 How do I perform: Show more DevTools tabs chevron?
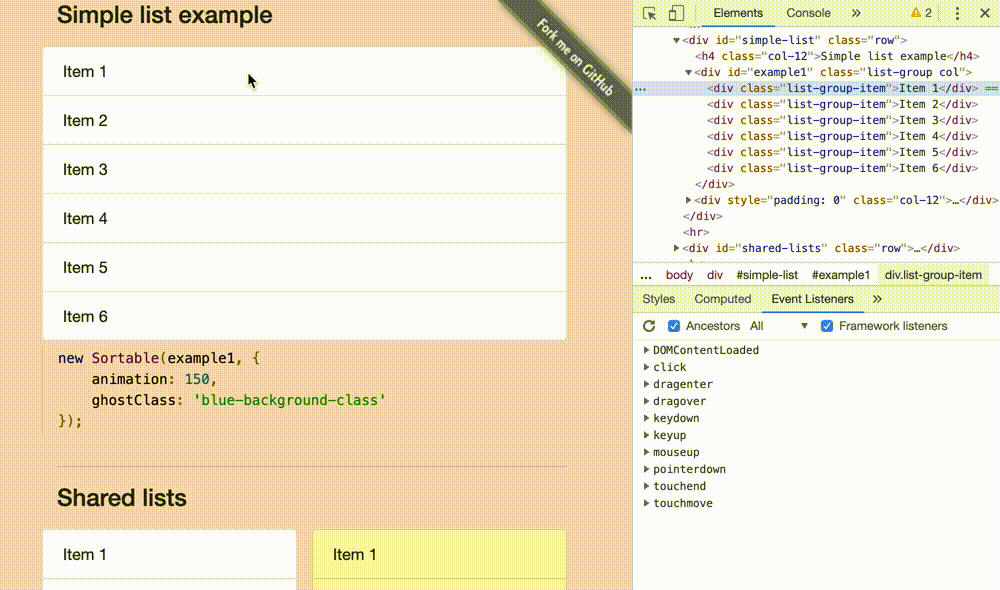(856, 13)
